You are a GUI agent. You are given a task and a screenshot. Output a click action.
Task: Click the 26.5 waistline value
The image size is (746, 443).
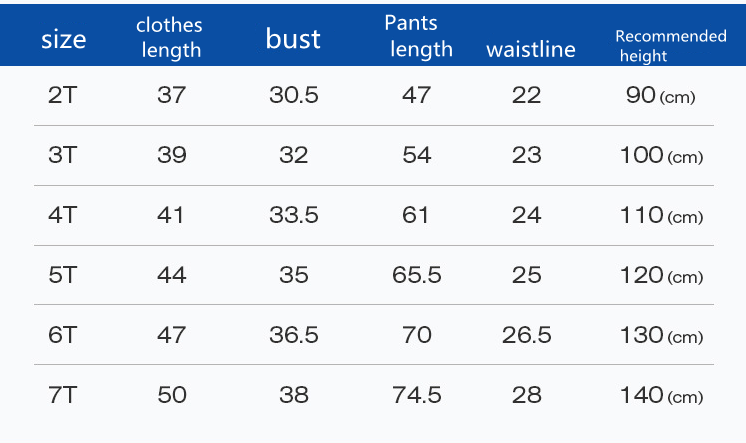pyautogui.click(x=527, y=335)
